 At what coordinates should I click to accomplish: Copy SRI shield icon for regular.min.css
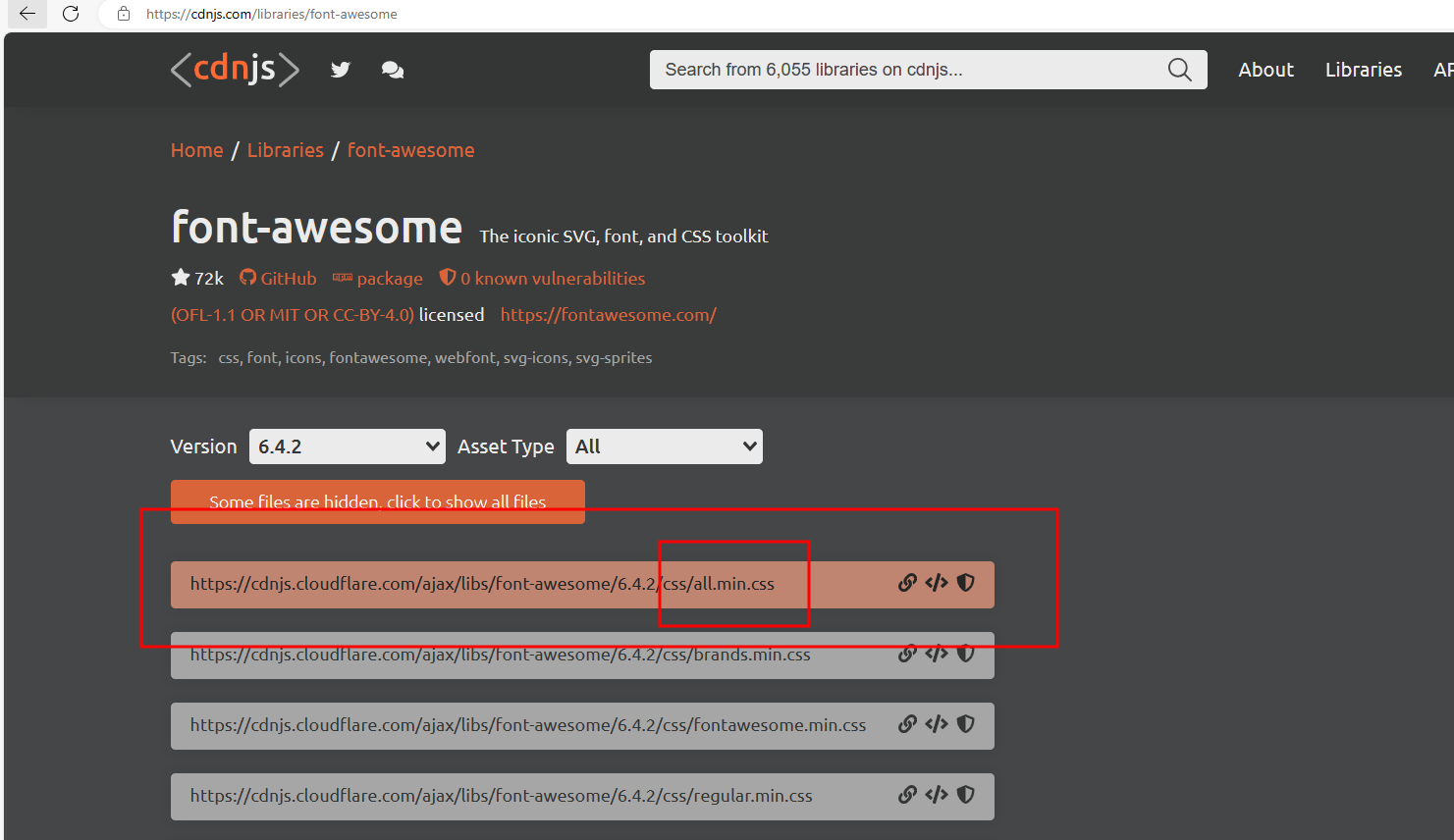966,795
